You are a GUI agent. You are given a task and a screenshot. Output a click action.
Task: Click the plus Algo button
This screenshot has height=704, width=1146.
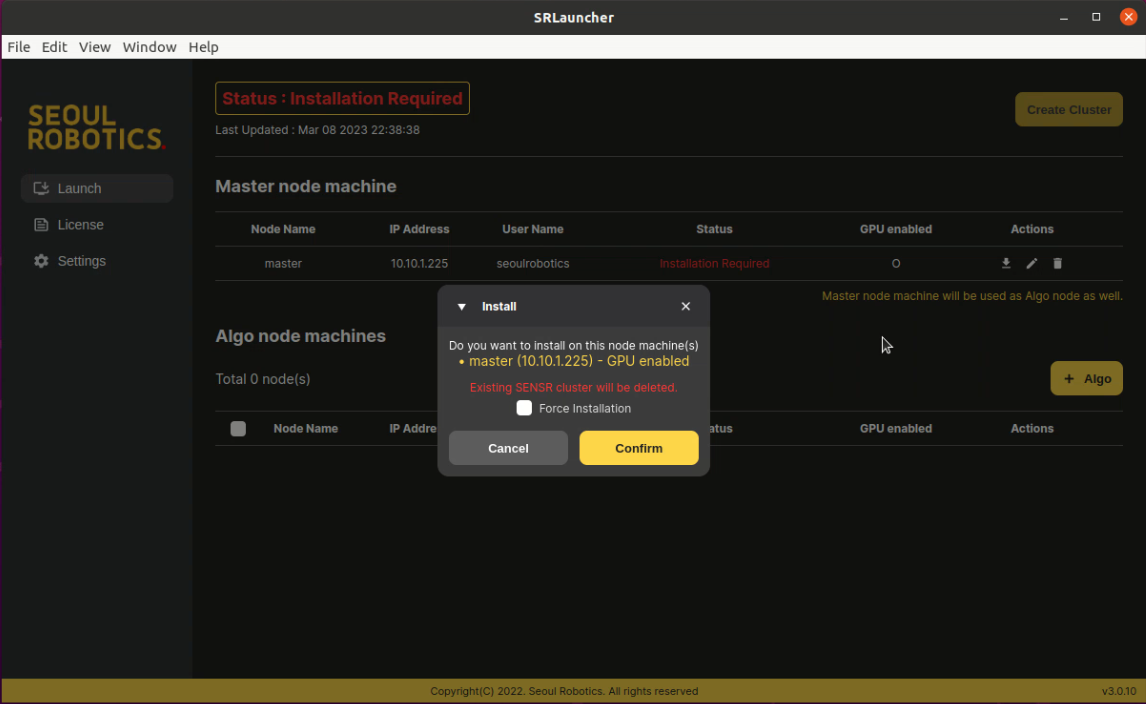click(x=1086, y=379)
